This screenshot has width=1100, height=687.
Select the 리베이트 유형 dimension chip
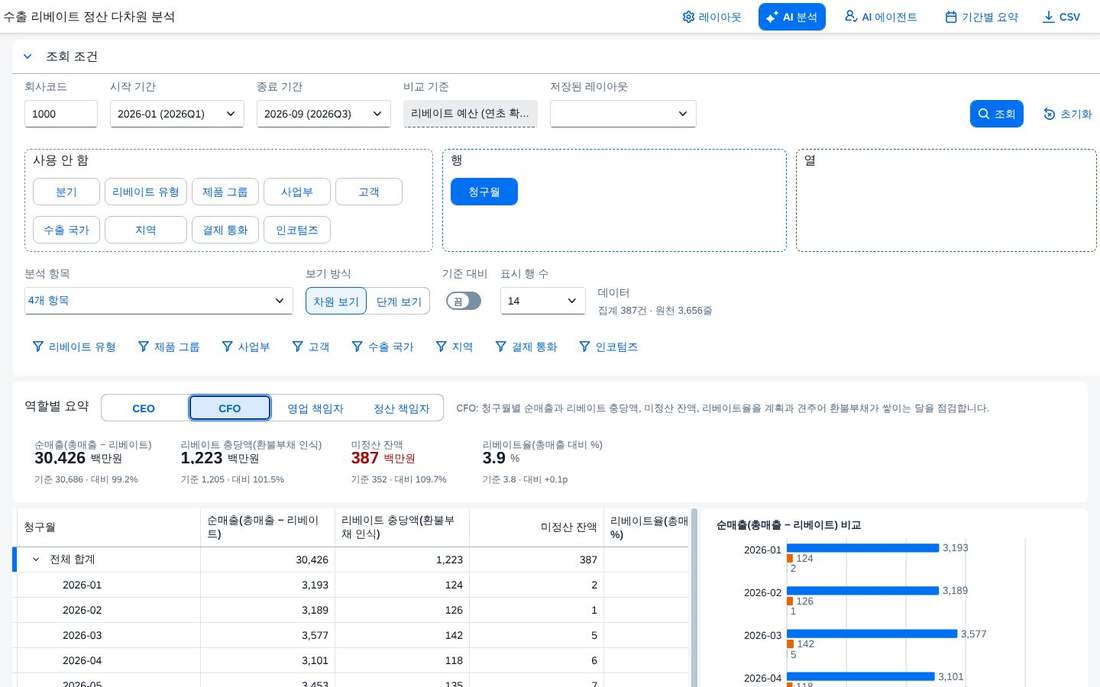tap(146, 192)
